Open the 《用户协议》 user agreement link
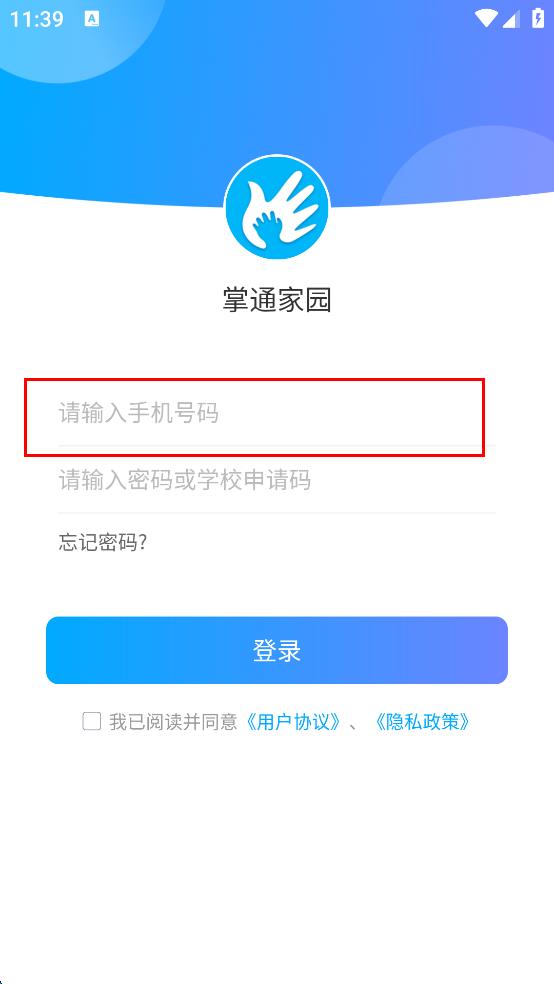 pos(293,722)
